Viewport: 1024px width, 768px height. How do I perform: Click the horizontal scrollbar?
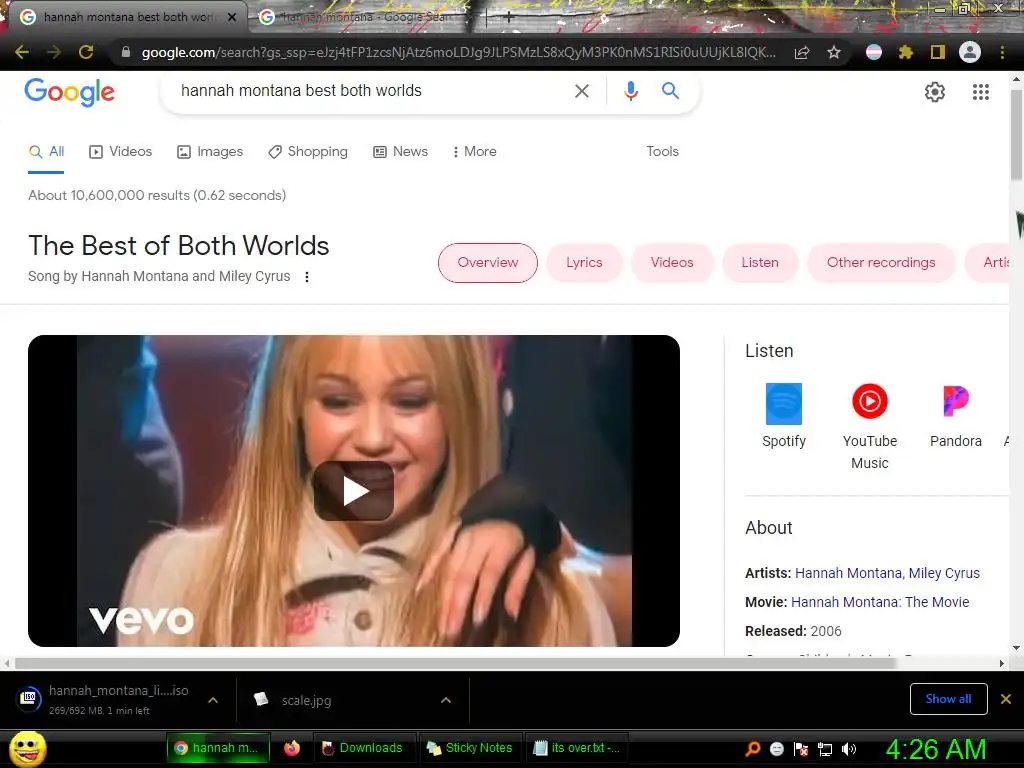[455, 664]
